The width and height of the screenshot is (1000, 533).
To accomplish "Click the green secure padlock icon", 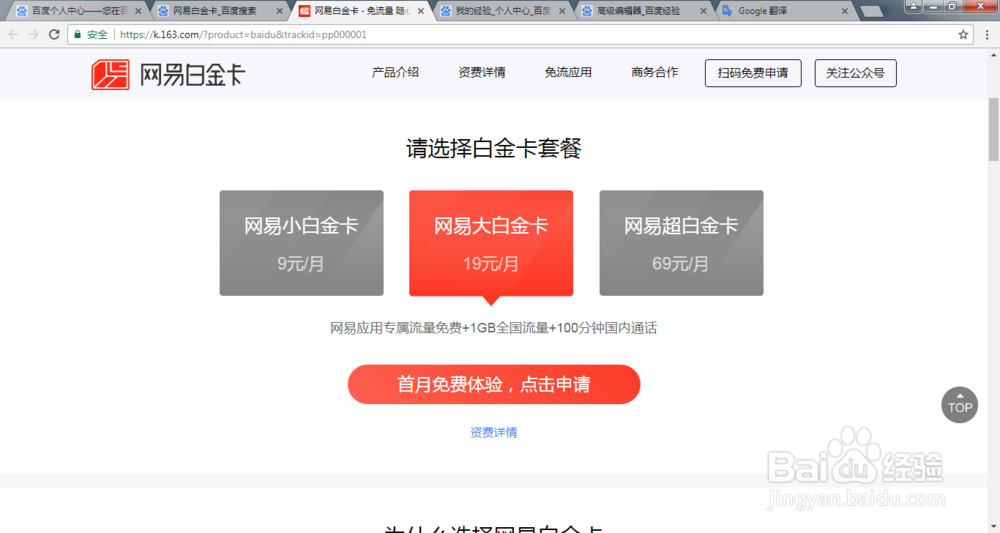I will [78, 34].
